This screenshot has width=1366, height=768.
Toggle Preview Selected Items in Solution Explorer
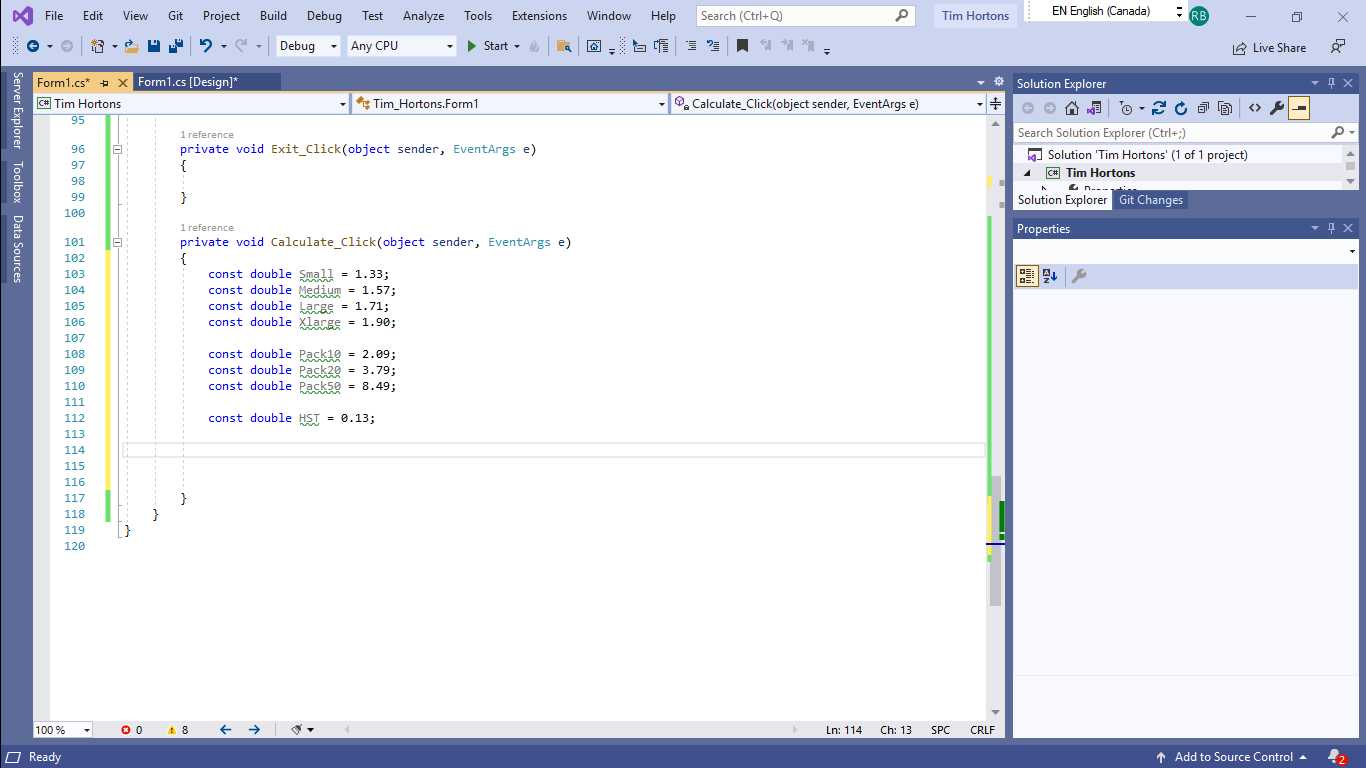(1299, 108)
